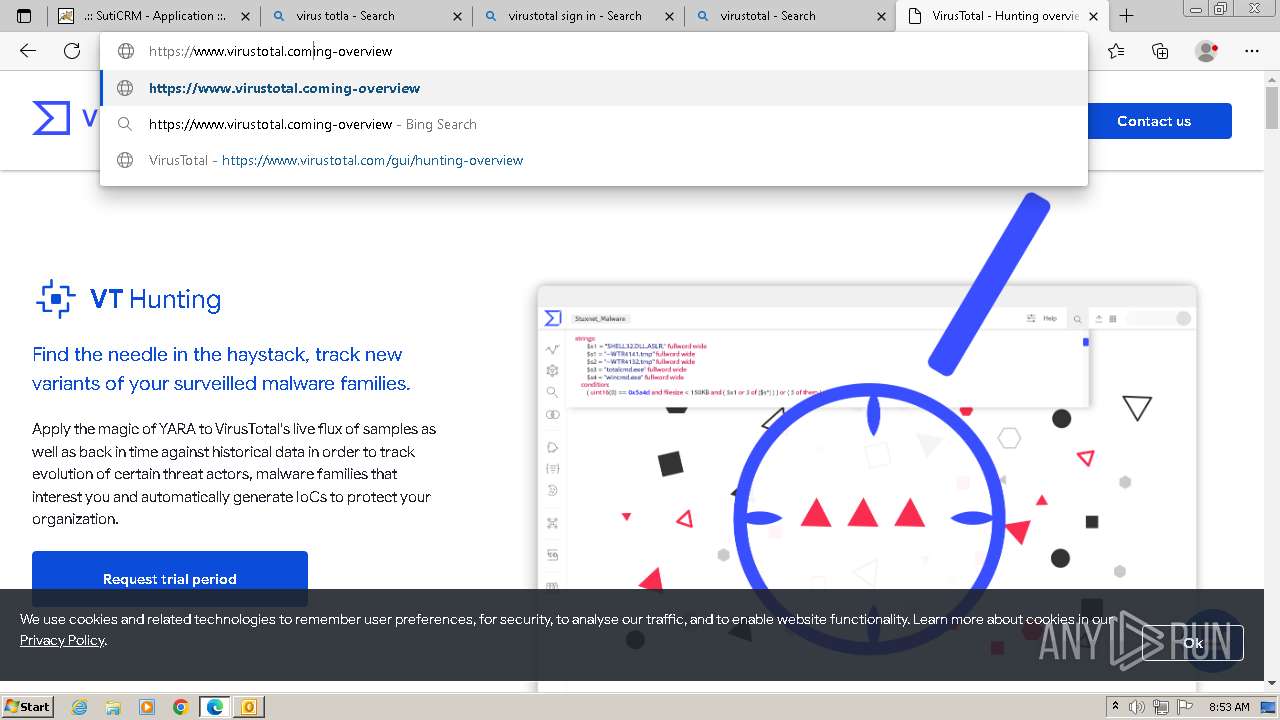Open the network status tray icon
This screenshot has height=720, width=1280.
tap(1159, 707)
